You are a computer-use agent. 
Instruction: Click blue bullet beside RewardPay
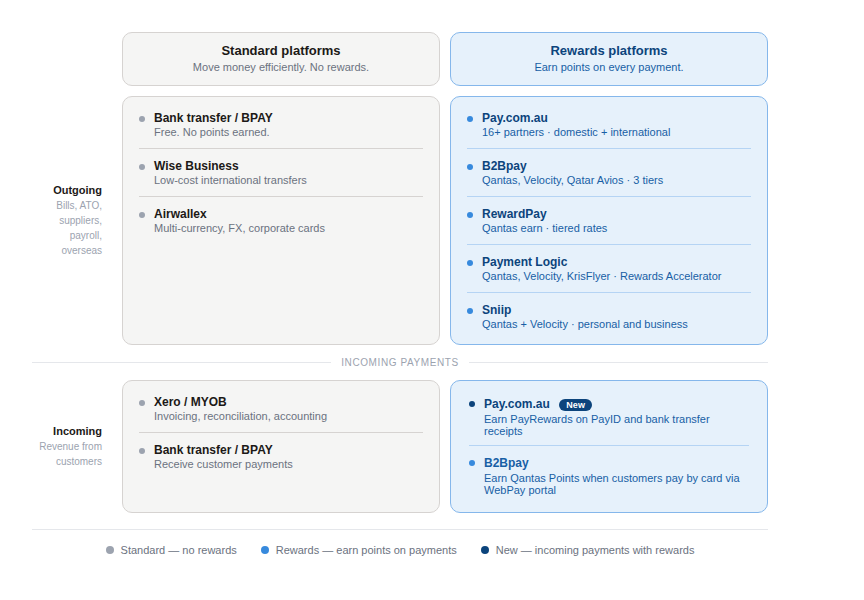point(470,214)
